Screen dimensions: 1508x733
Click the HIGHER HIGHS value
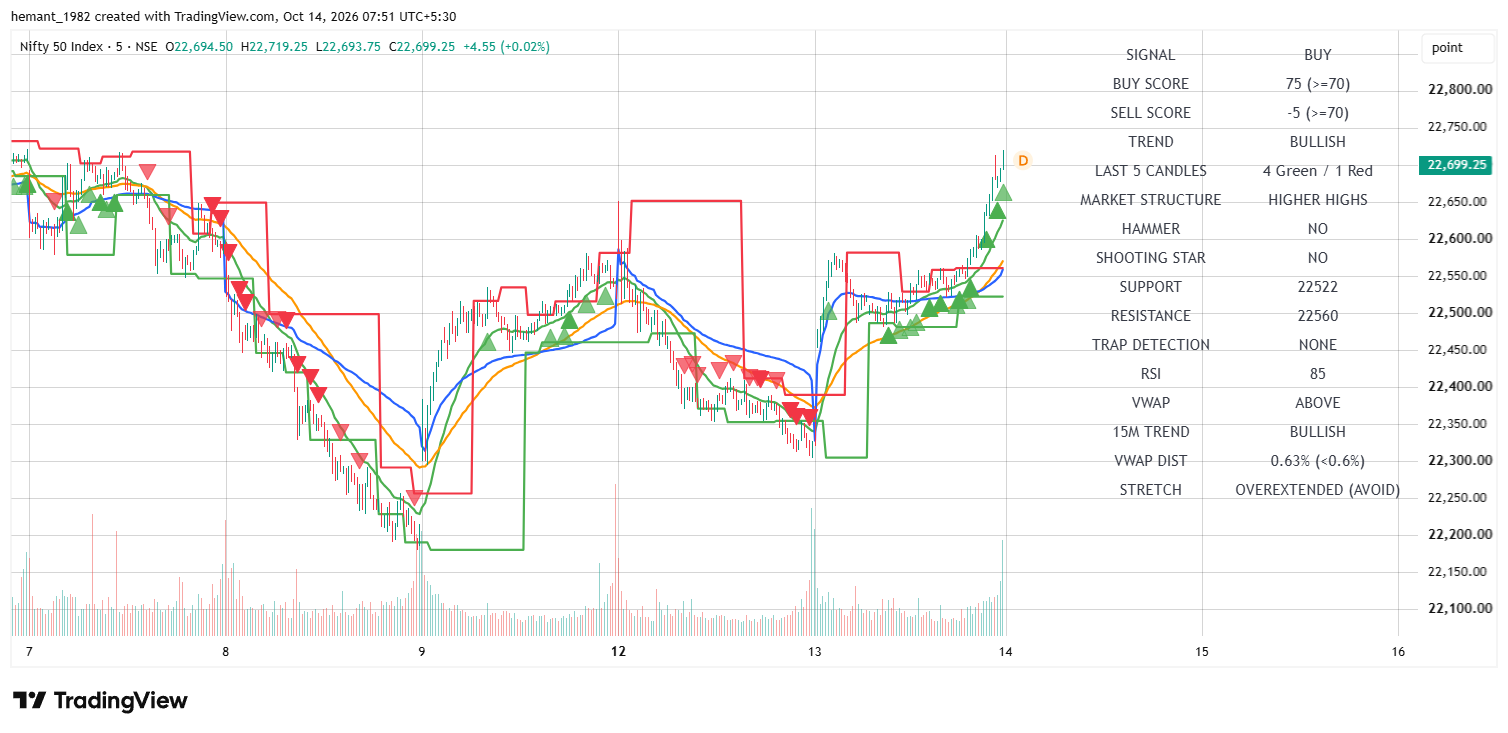click(x=1318, y=200)
